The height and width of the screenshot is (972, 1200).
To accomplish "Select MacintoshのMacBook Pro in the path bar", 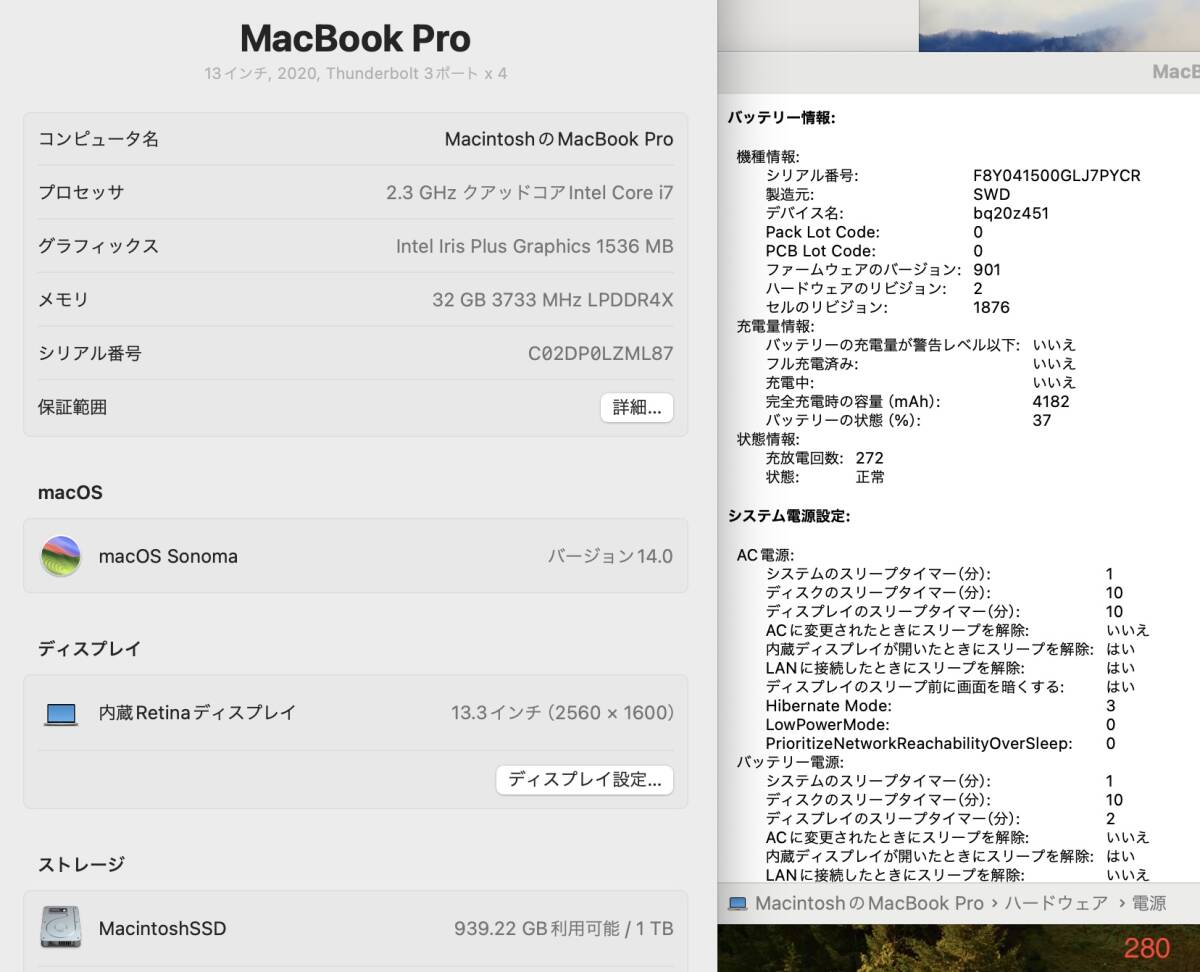I will pyautogui.click(x=869, y=903).
